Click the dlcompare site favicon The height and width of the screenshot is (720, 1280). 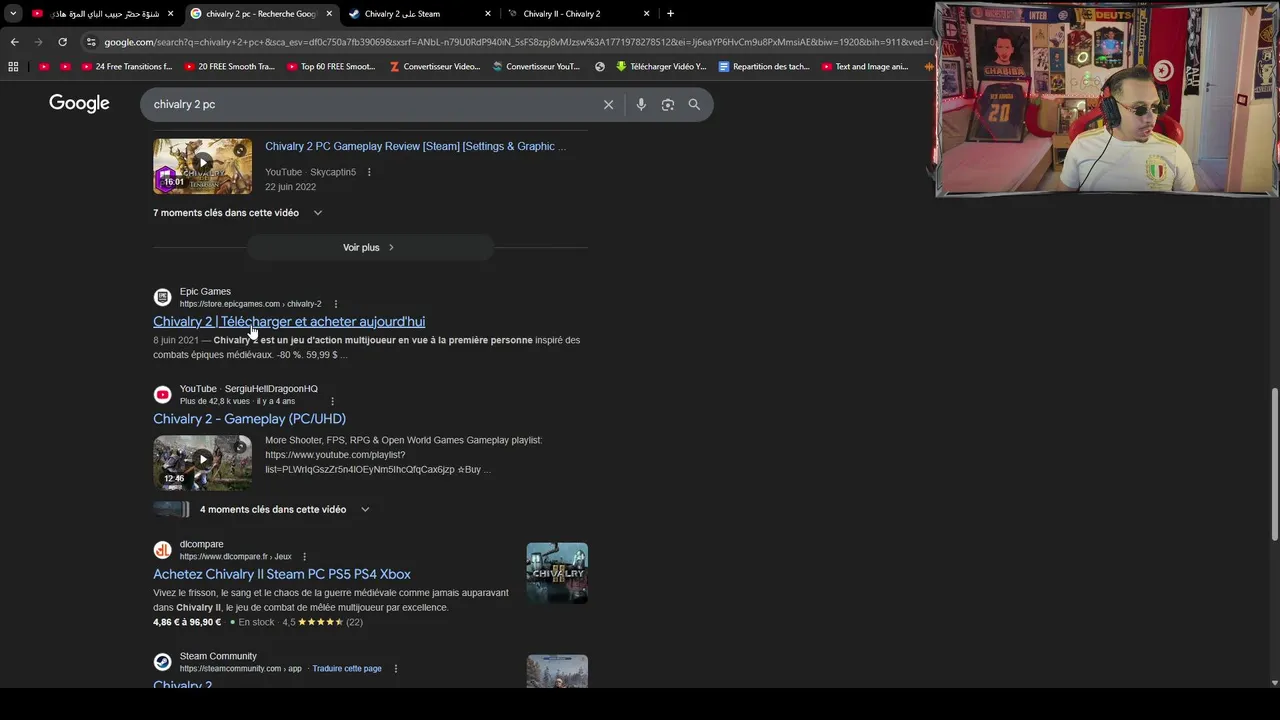(x=162, y=550)
